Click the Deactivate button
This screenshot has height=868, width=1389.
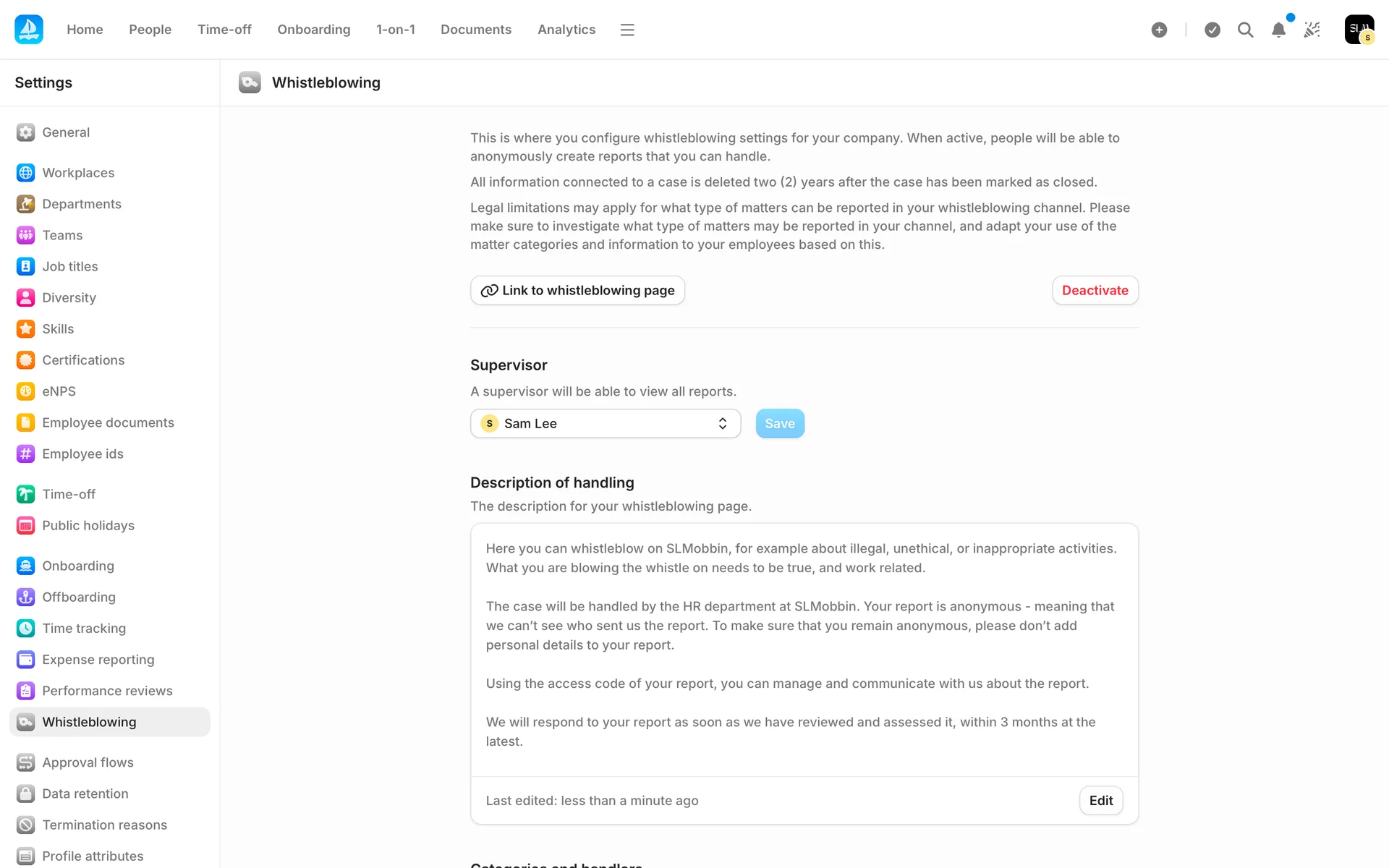tap(1095, 290)
